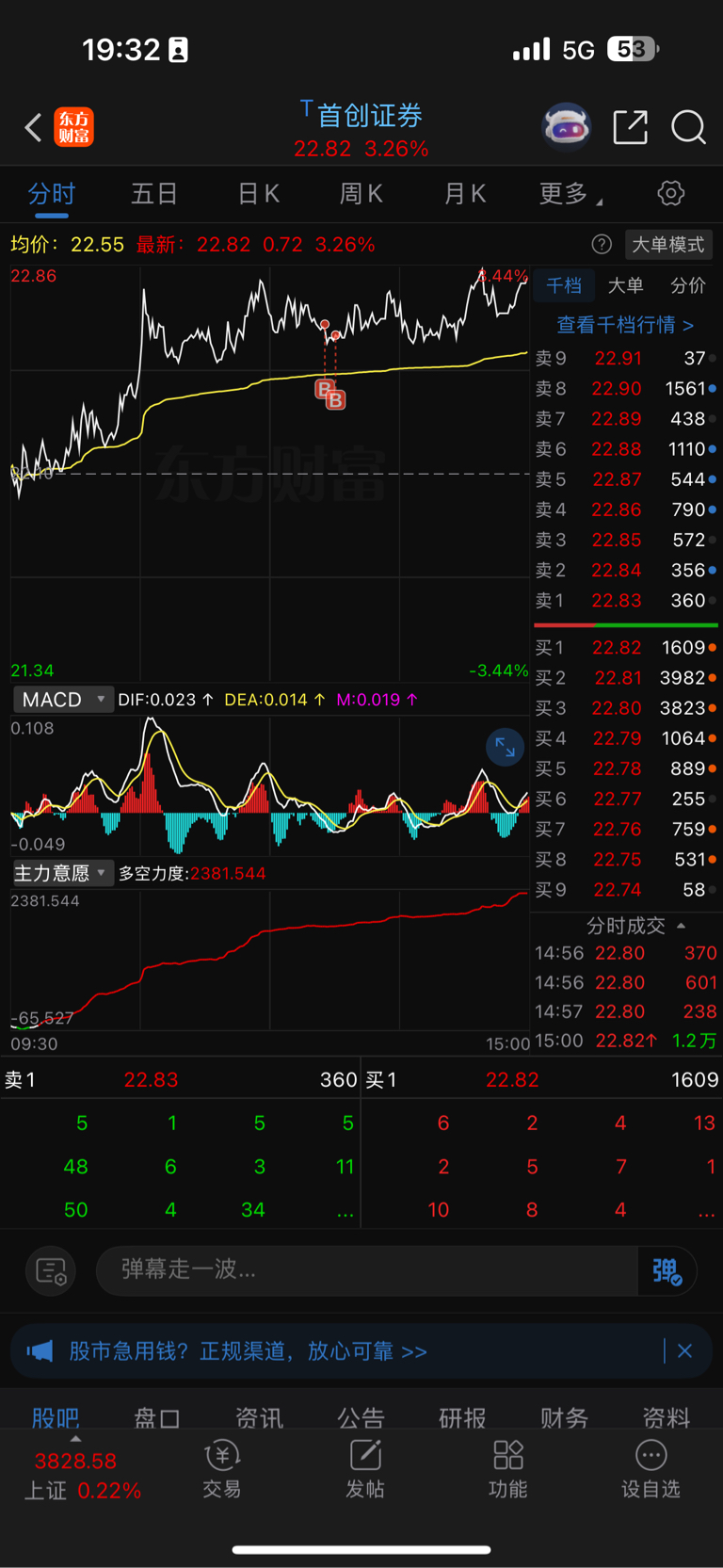Image resolution: width=723 pixels, height=1568 pixels.
Task: Collapse the 分时成交 list arrow
Action: (x=681, y=926)
